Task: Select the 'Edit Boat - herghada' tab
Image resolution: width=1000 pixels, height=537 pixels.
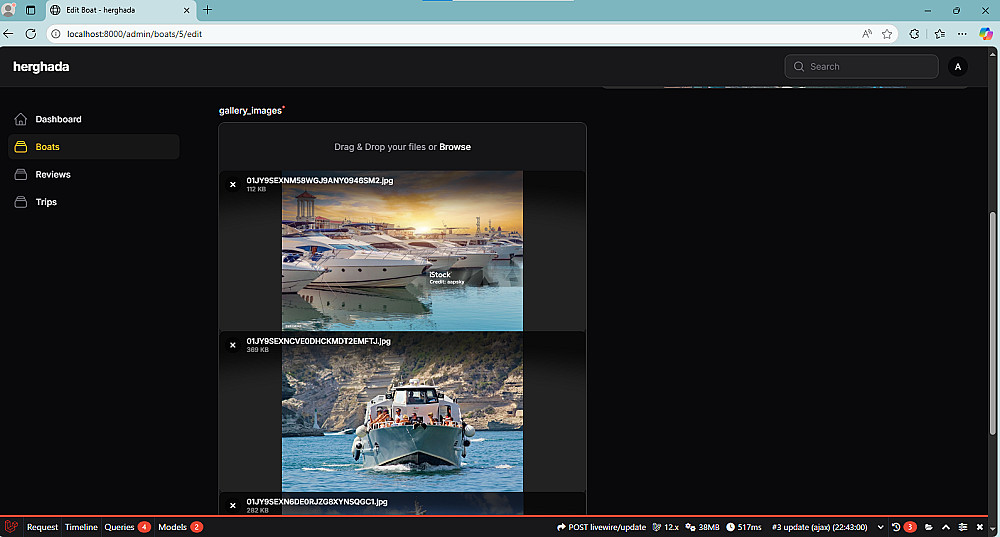Action: (x=121, y=10)
